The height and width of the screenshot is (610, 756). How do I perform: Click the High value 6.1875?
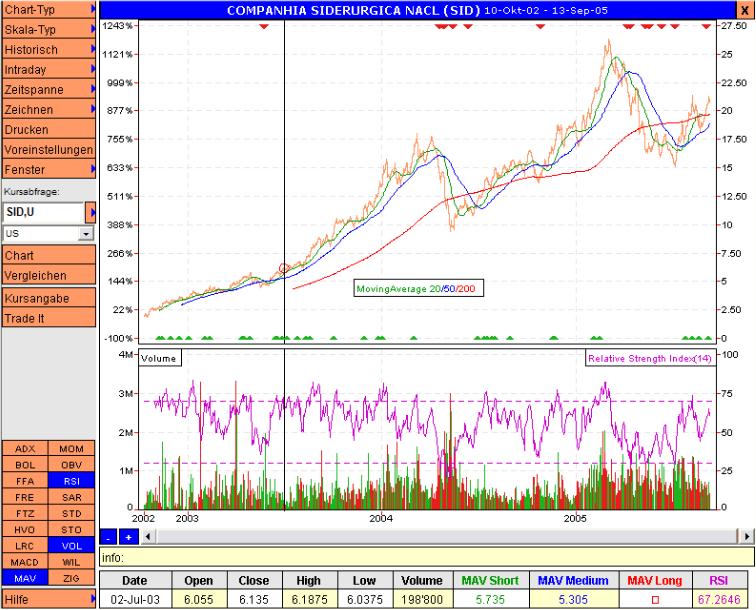309,599
